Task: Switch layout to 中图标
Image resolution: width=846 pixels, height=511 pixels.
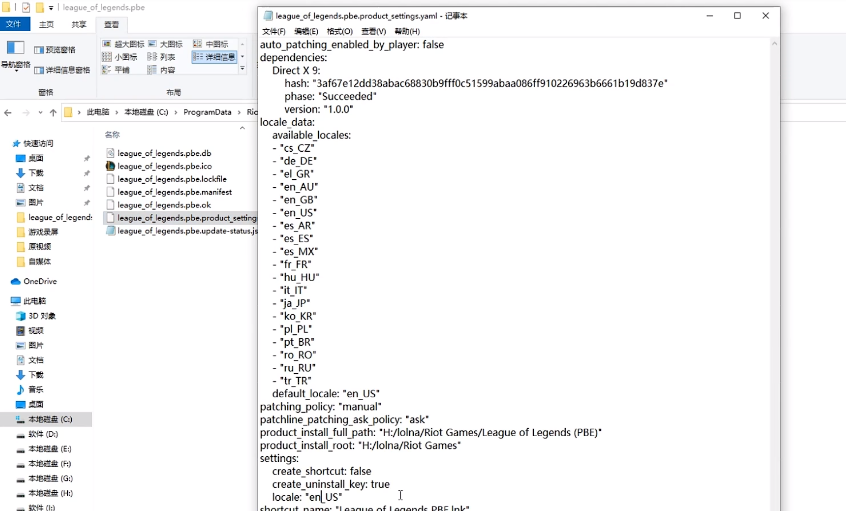Action: point(211,44)
